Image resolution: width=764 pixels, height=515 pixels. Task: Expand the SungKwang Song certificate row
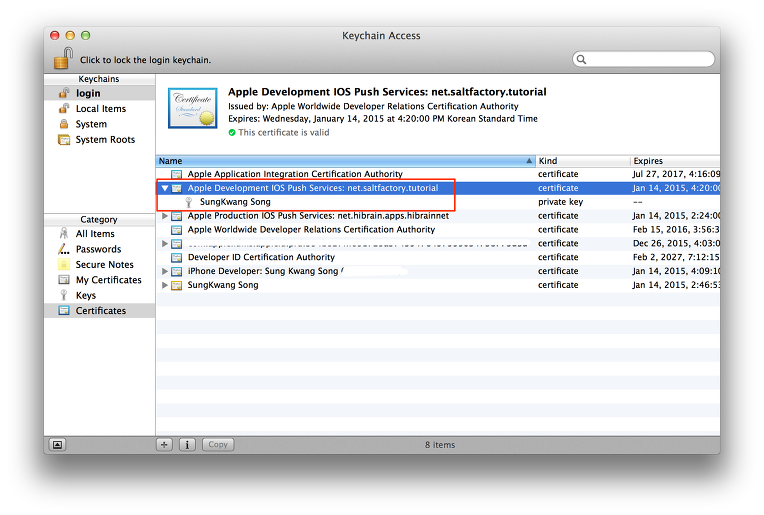pos(165,285)
